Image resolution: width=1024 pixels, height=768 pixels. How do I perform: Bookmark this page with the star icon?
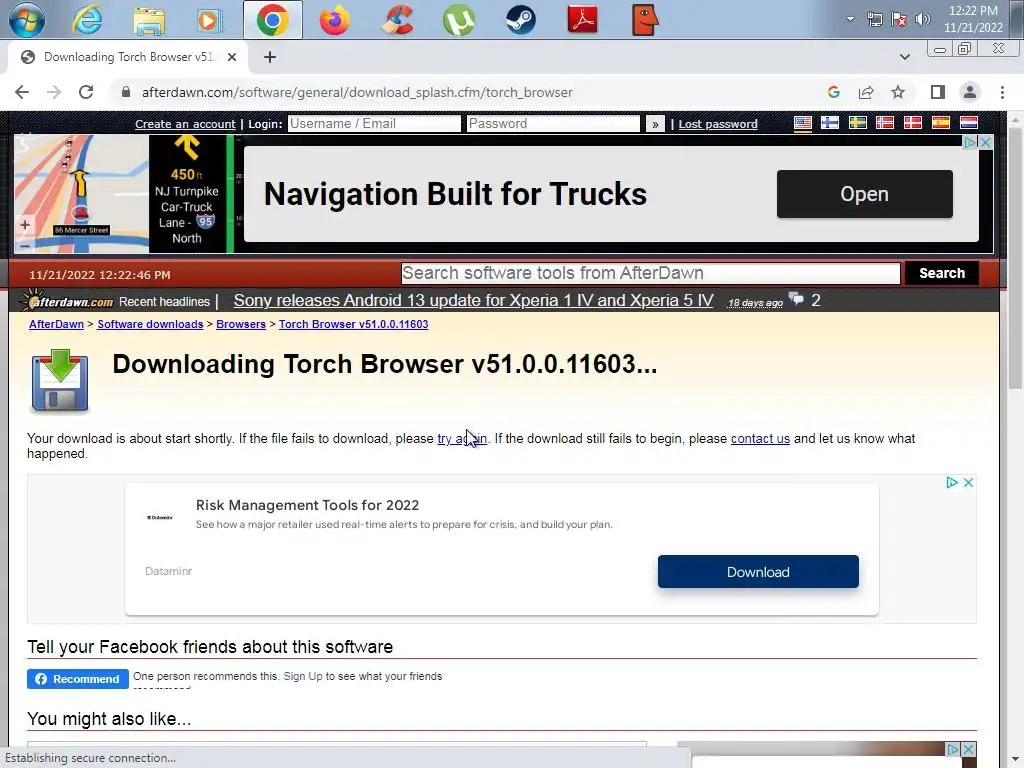point(898,92)
